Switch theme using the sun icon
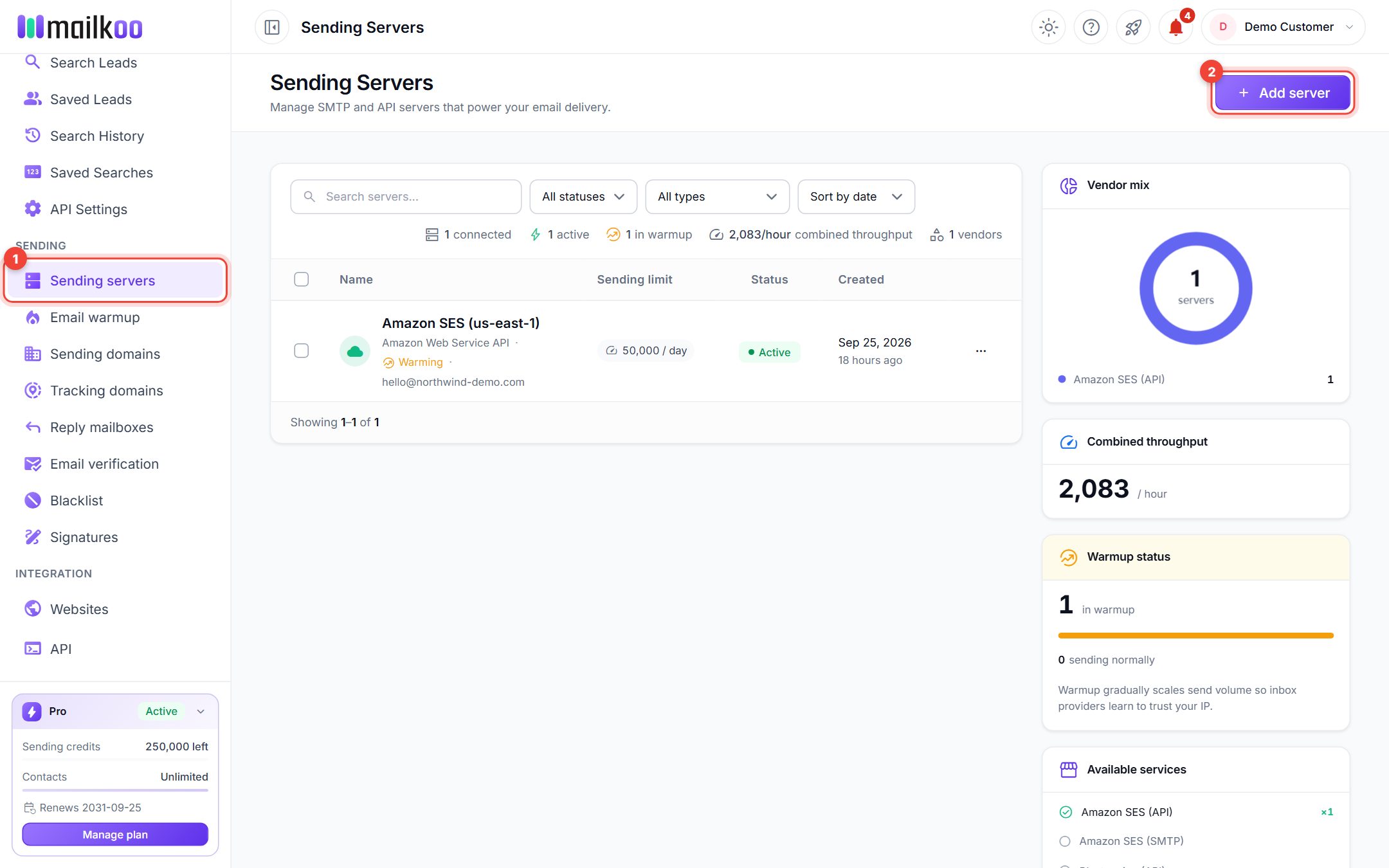 (1049, 27)
